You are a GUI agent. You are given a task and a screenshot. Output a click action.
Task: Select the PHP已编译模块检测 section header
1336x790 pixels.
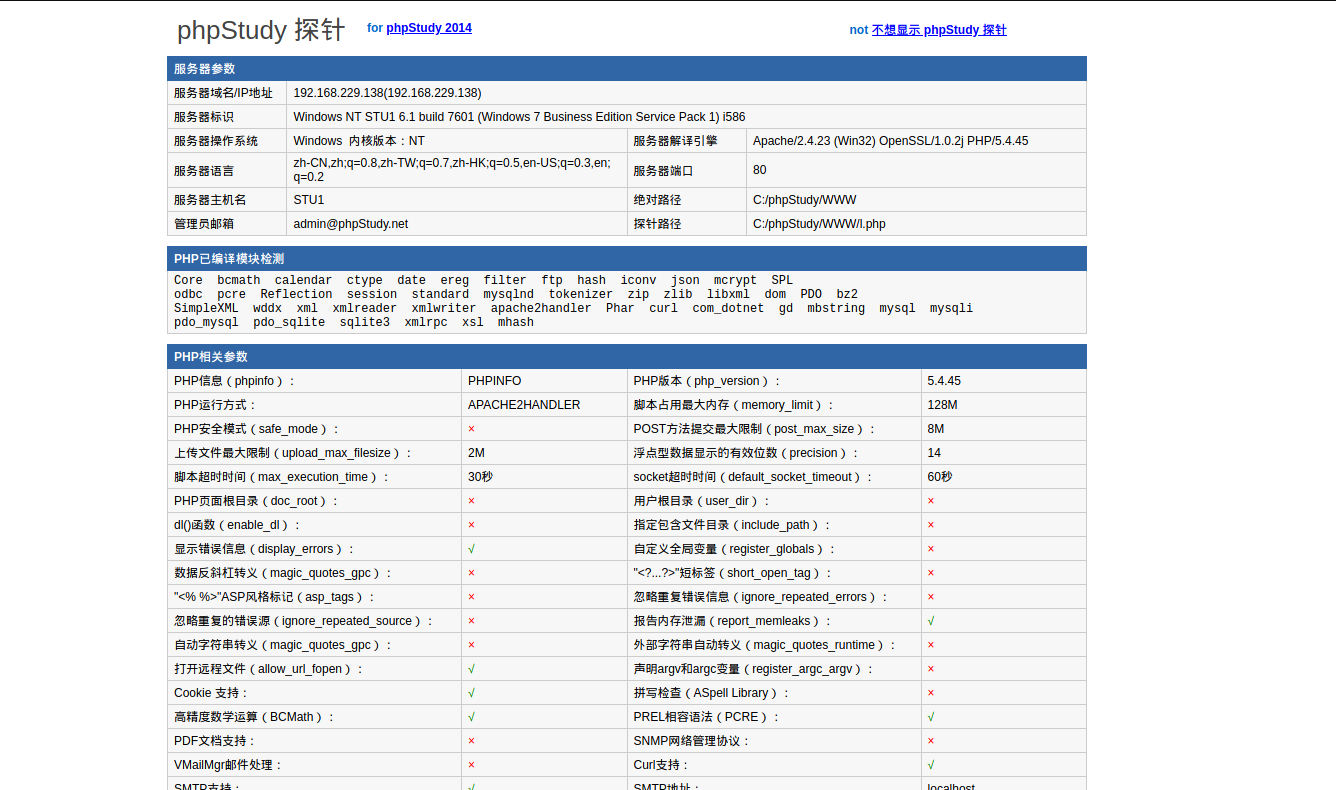tap(229, 259)
